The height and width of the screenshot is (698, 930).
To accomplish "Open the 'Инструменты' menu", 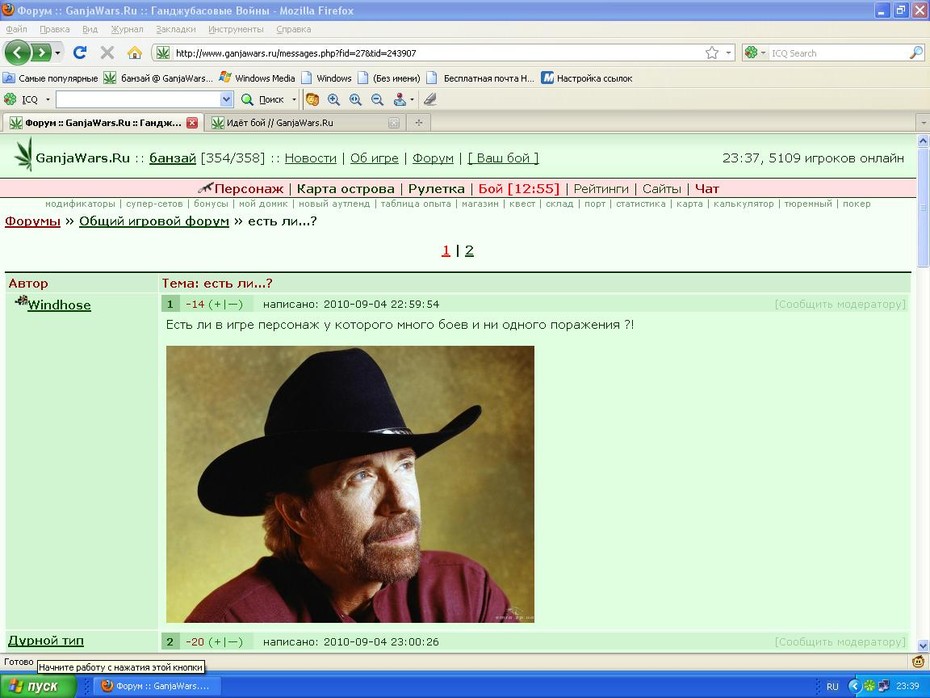I will (x=235, y=29).
